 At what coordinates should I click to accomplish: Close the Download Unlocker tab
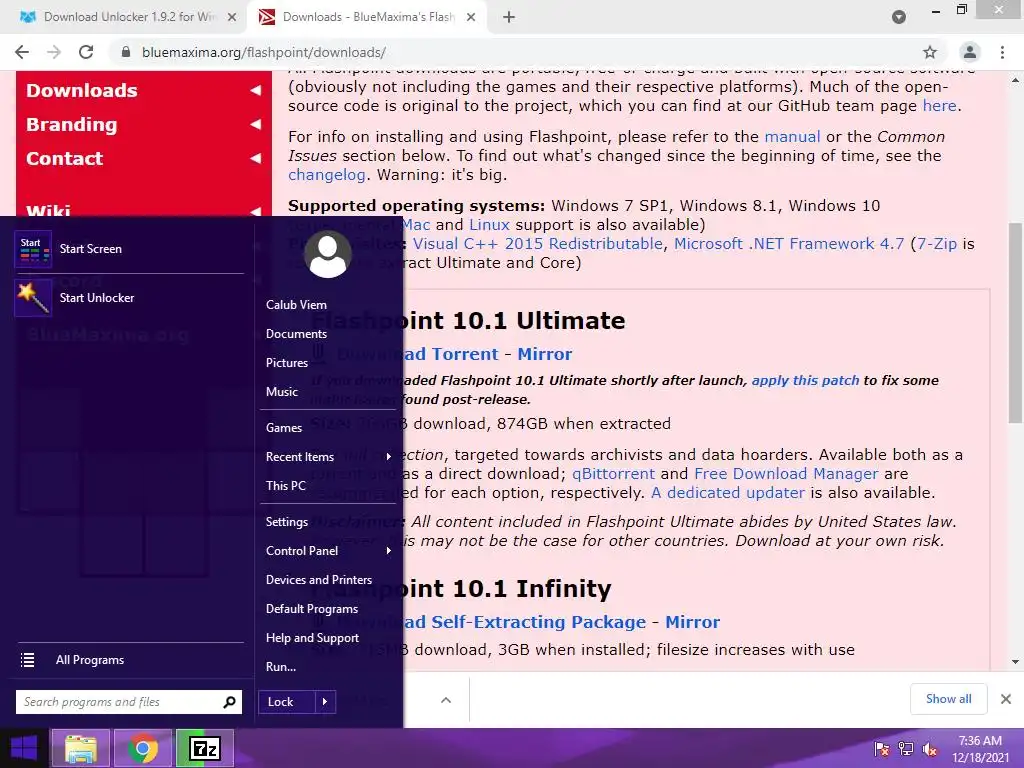[232, 17]
